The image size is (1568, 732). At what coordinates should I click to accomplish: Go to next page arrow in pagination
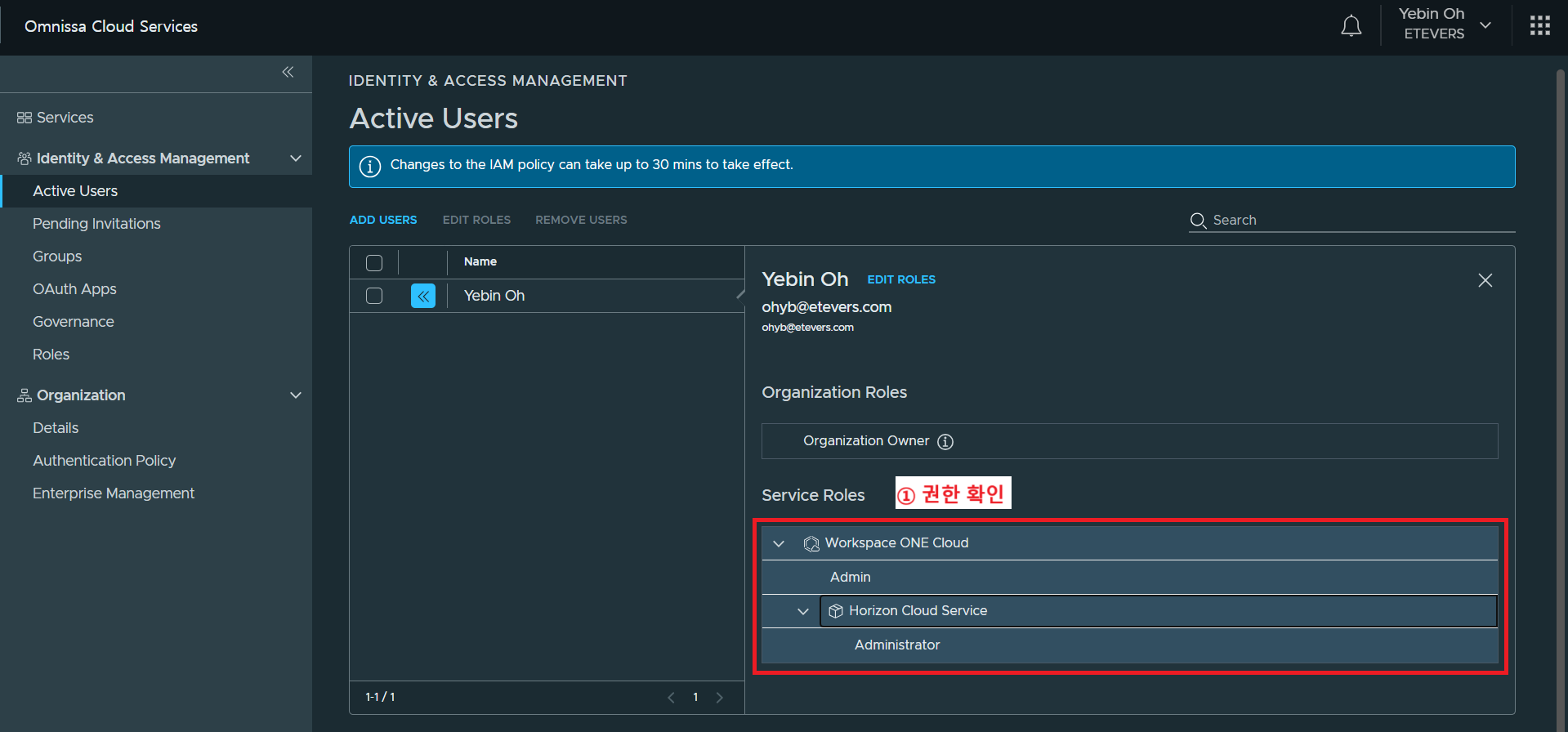(719, 698)
